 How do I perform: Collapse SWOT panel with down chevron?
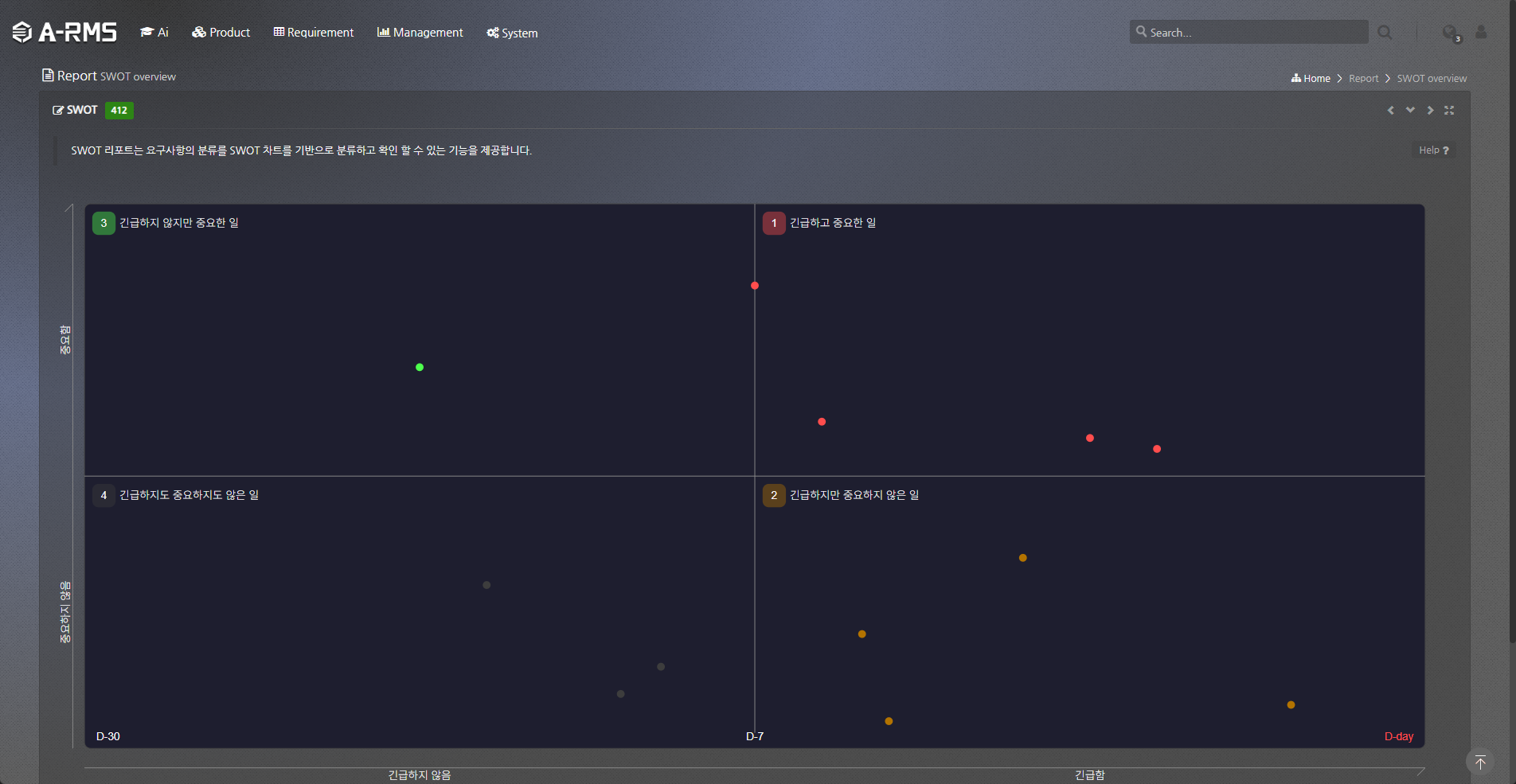click(x=1410, y=111)
